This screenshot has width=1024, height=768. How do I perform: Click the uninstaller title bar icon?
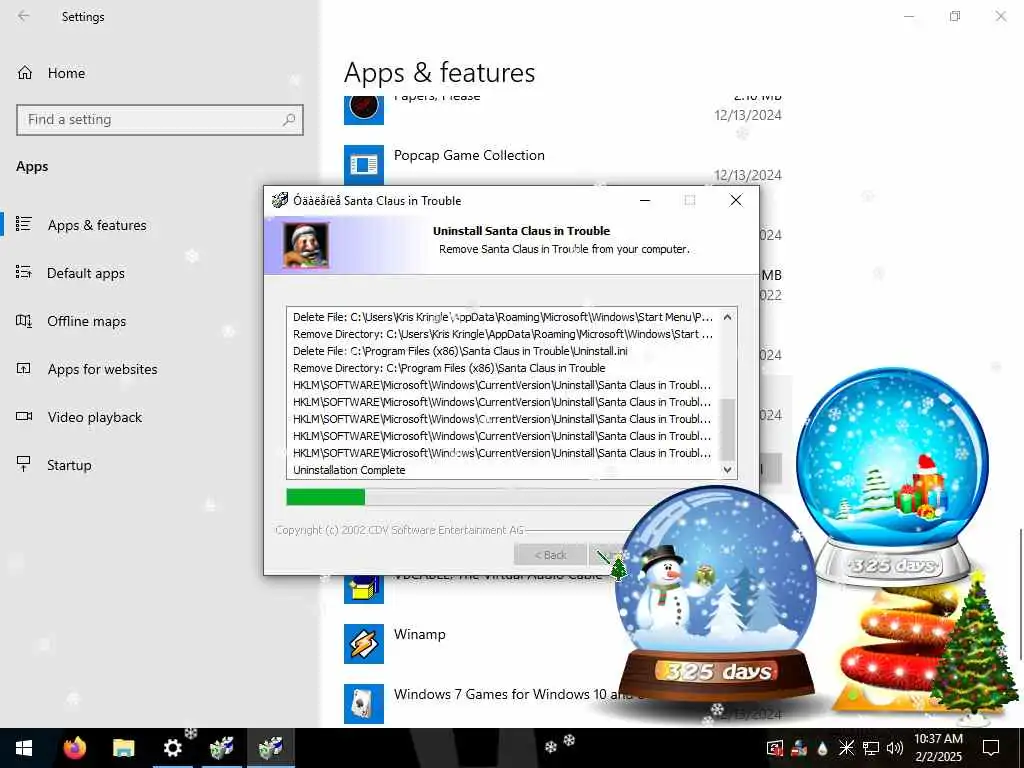coord(280,200)
